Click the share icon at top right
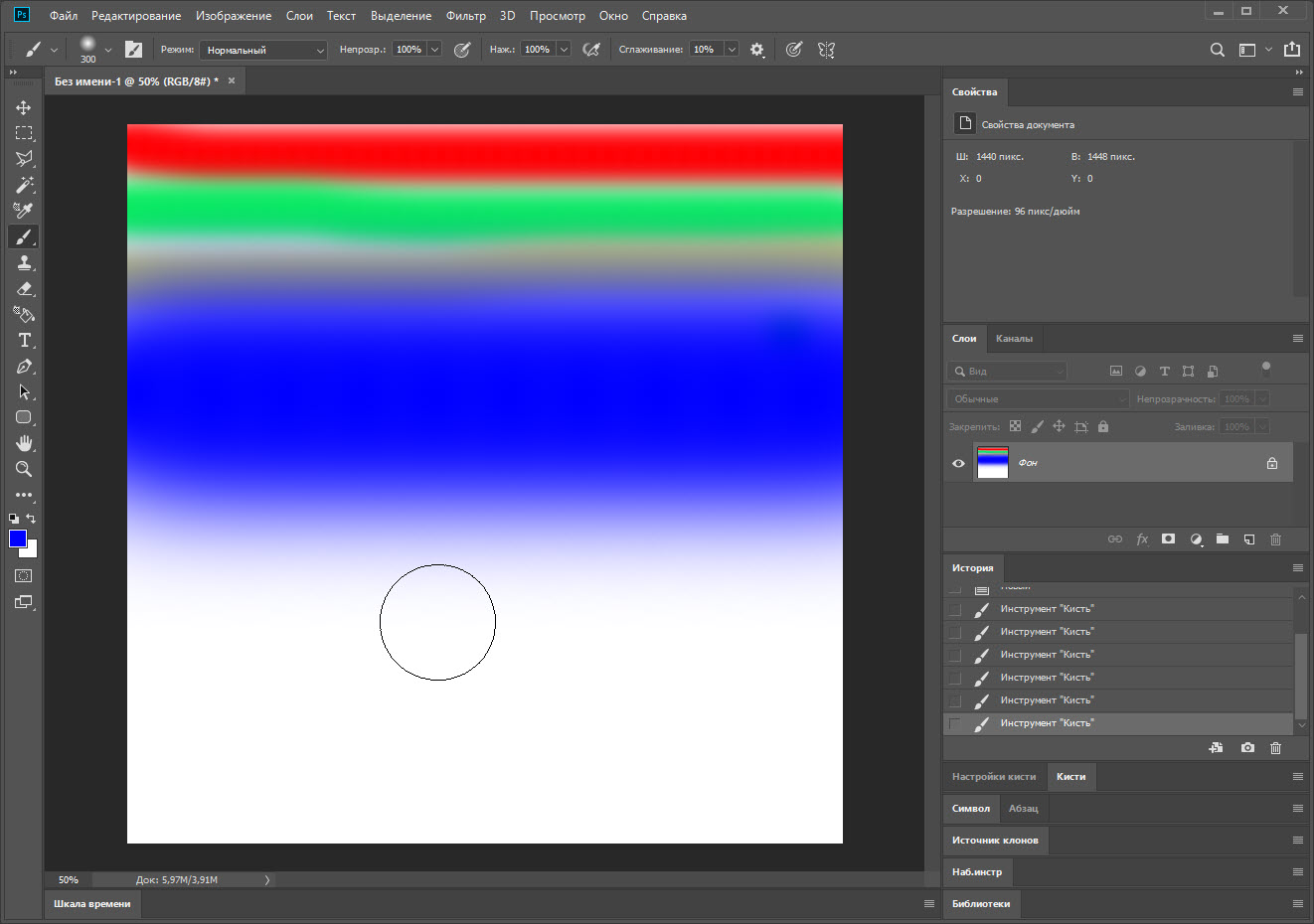Screen dimensions: 1314x924 [1292, 50]
